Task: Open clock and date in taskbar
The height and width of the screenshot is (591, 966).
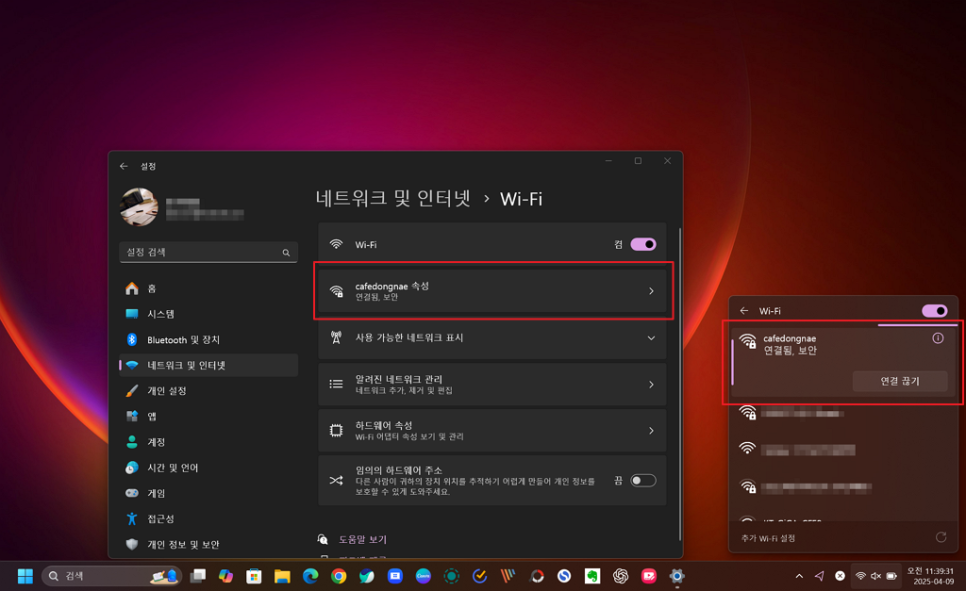Action: [x=930, y=576]
